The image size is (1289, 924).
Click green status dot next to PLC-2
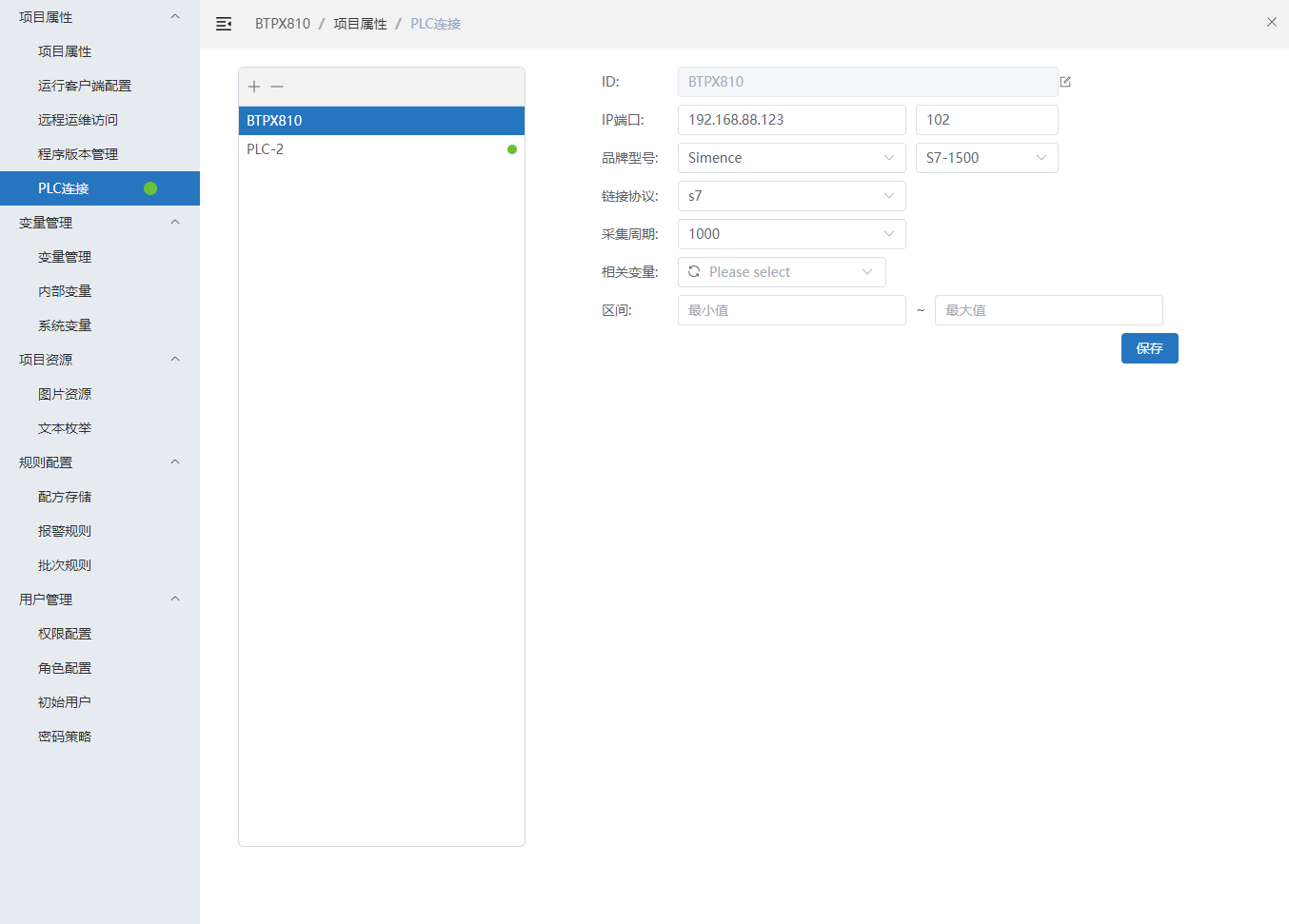512,149
